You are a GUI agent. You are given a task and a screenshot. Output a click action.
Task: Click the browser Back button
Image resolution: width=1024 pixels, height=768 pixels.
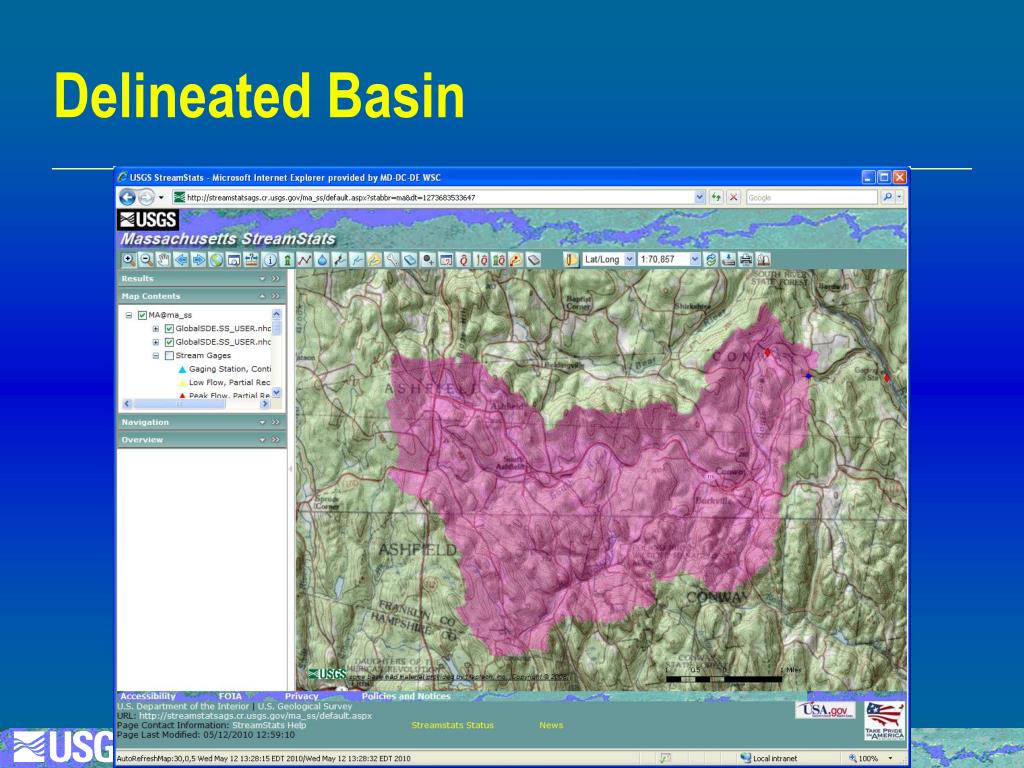pyautogui.click(x=127, y=197)
